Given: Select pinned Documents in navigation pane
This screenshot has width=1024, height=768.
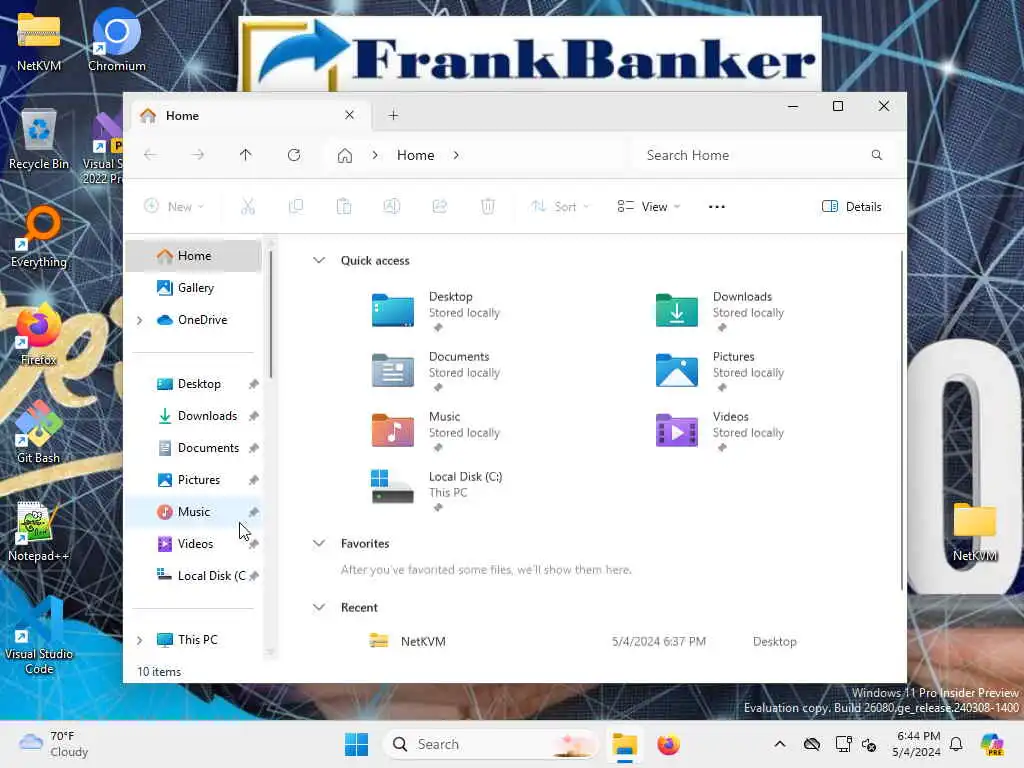Looking at the screenshot, I should pos(194,447).
